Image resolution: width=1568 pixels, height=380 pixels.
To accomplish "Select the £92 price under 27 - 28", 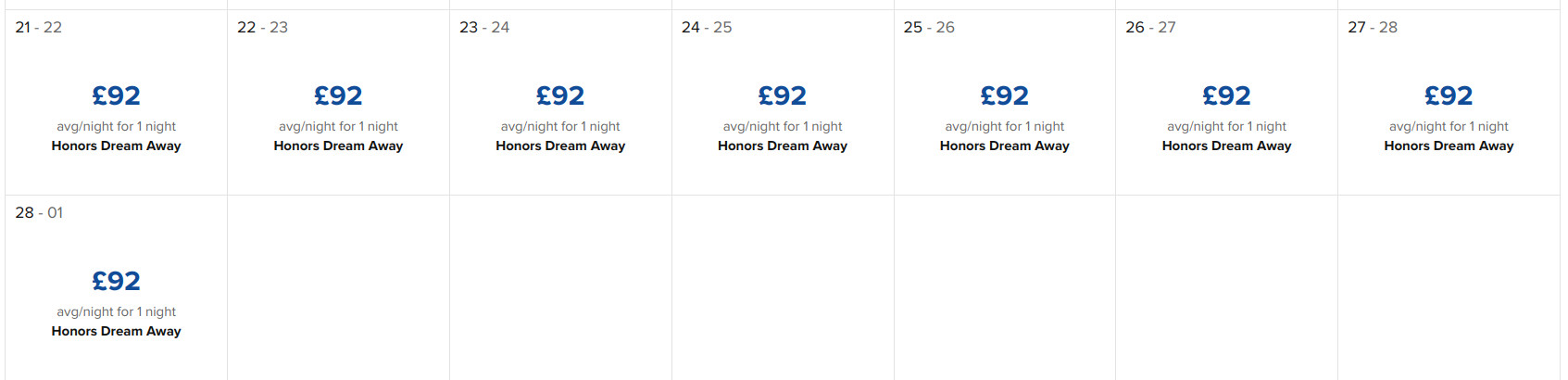I will (1449, 95).
